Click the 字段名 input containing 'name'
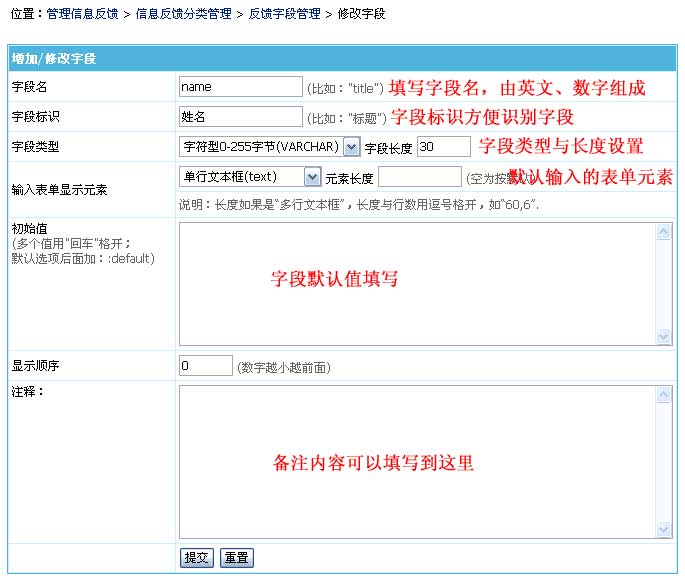The height and width of the screenshot is (585, 685). (240, 87)
